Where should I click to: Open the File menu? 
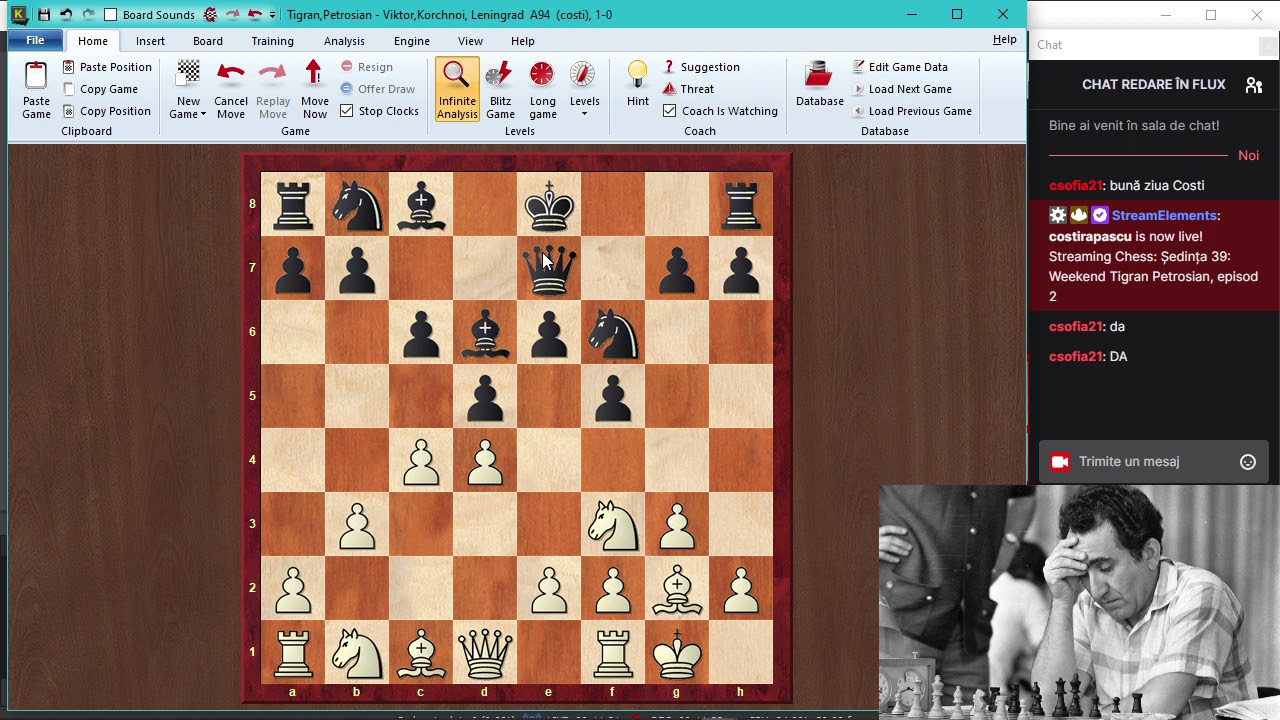pos(35,40)
